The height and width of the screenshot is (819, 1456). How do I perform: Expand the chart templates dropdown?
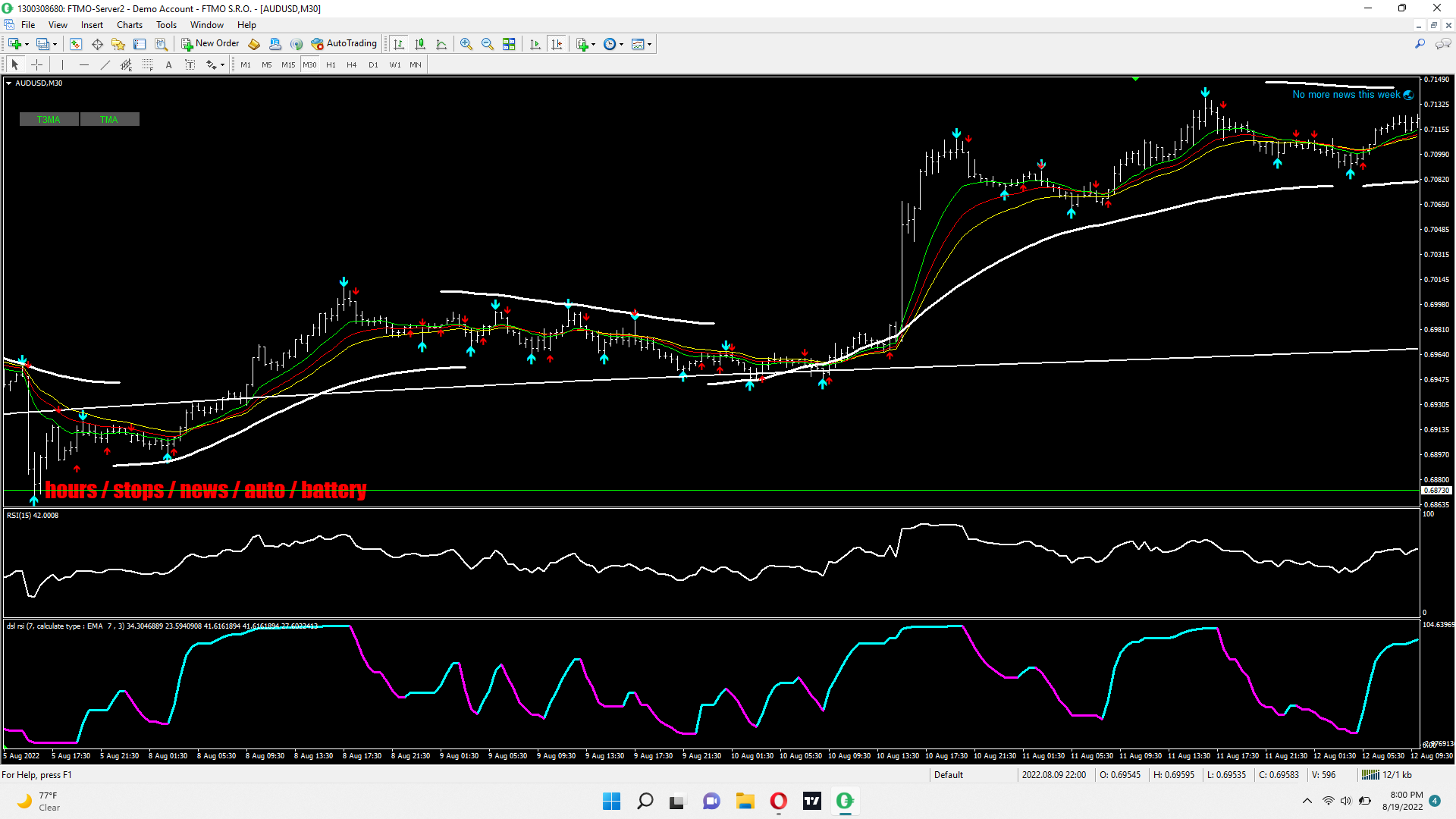tap(650, 44)
